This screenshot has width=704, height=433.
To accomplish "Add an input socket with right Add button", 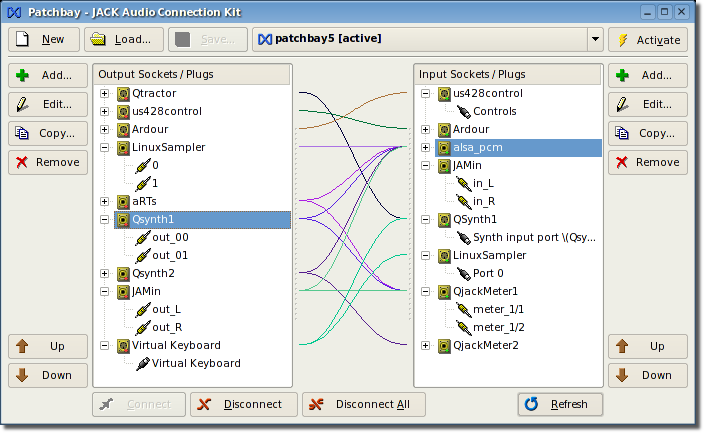I will [648, 75].
